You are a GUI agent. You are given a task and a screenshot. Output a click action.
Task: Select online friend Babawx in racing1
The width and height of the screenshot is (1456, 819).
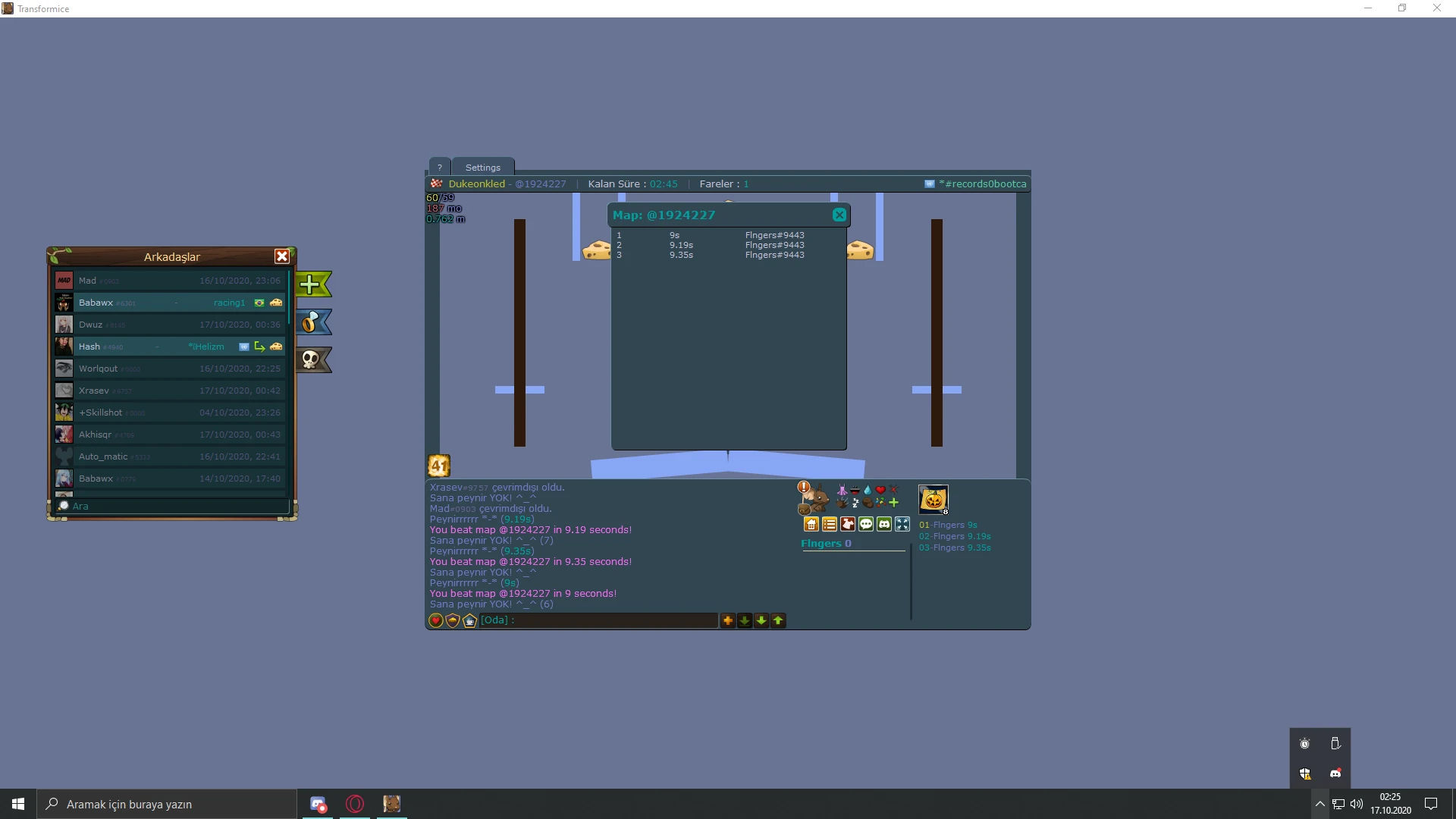[x=169, y=303]
